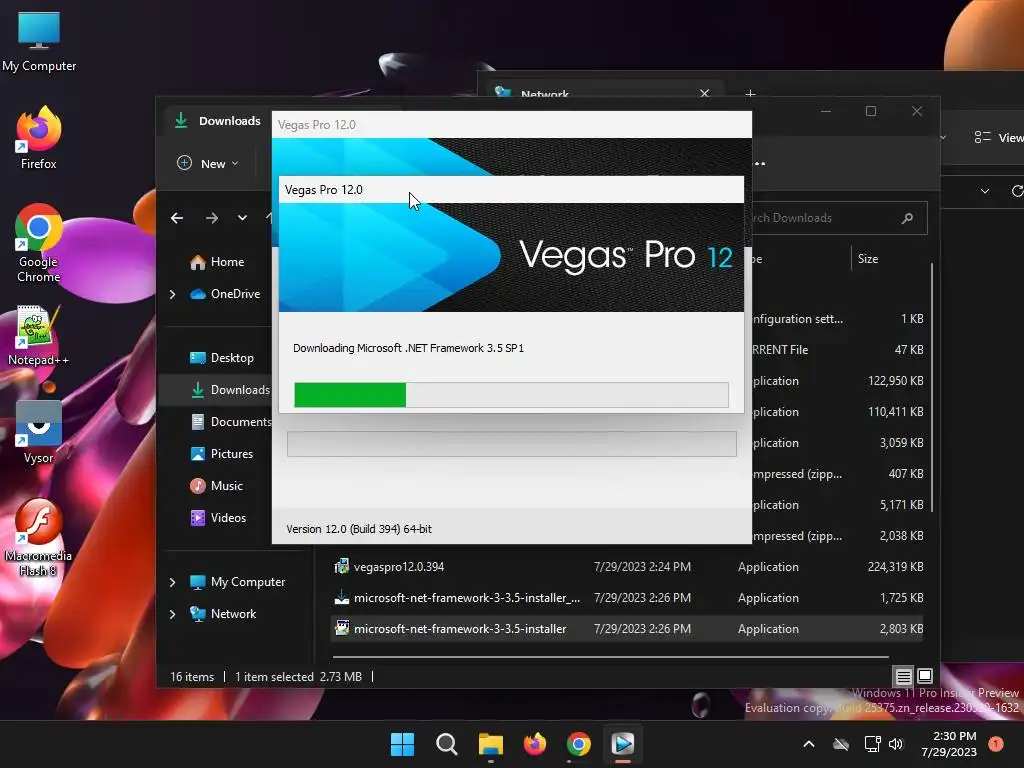This screenshot has width=1024, height=768.
Task: Launch Firefox from desktop shortcut
Action: click(39, 137)
